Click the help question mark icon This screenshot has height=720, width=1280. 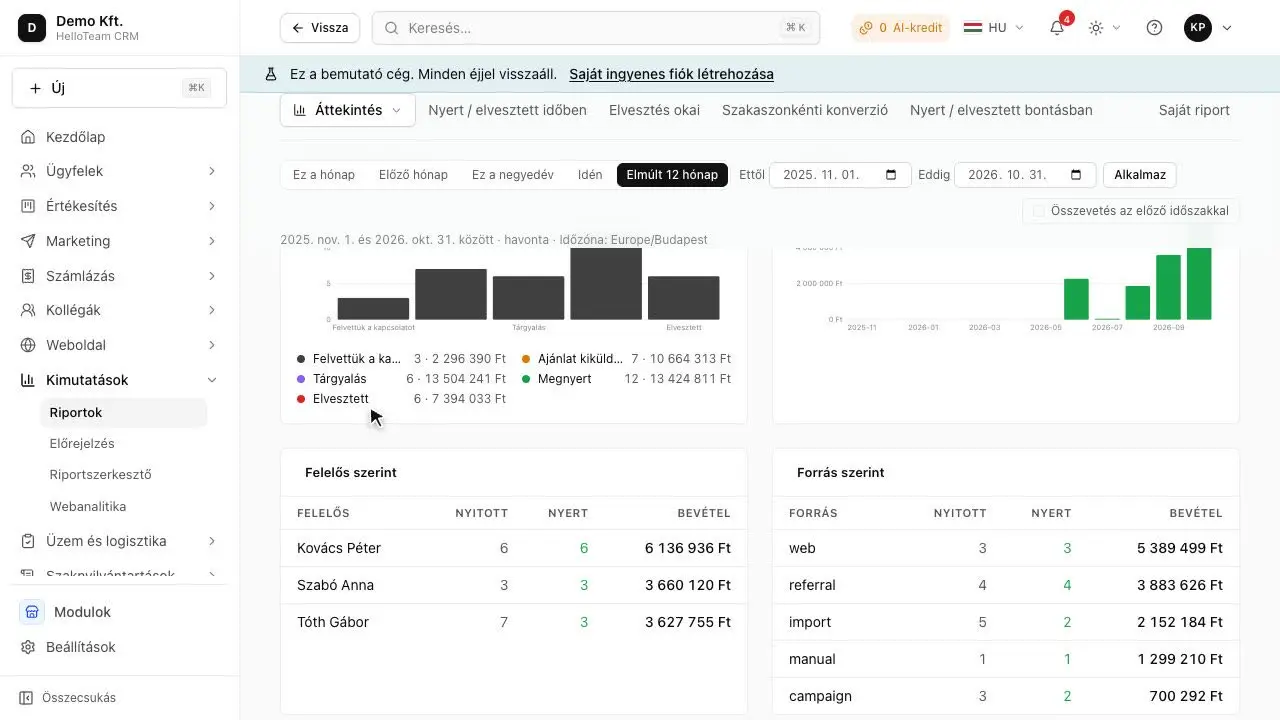tap(1154, 28)
